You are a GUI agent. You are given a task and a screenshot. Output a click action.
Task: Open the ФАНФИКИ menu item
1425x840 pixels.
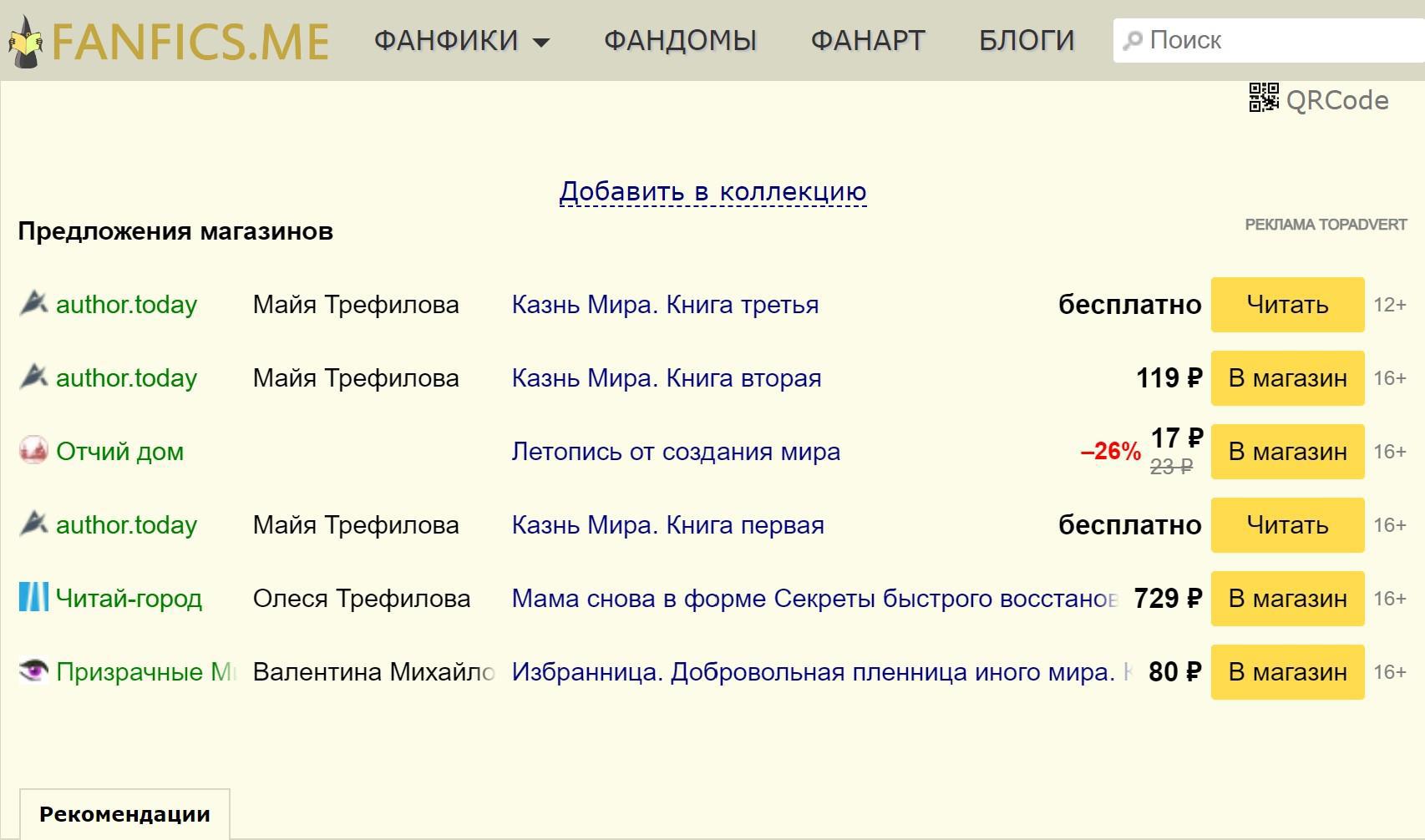pyautogui.click(x=446, y=40)
